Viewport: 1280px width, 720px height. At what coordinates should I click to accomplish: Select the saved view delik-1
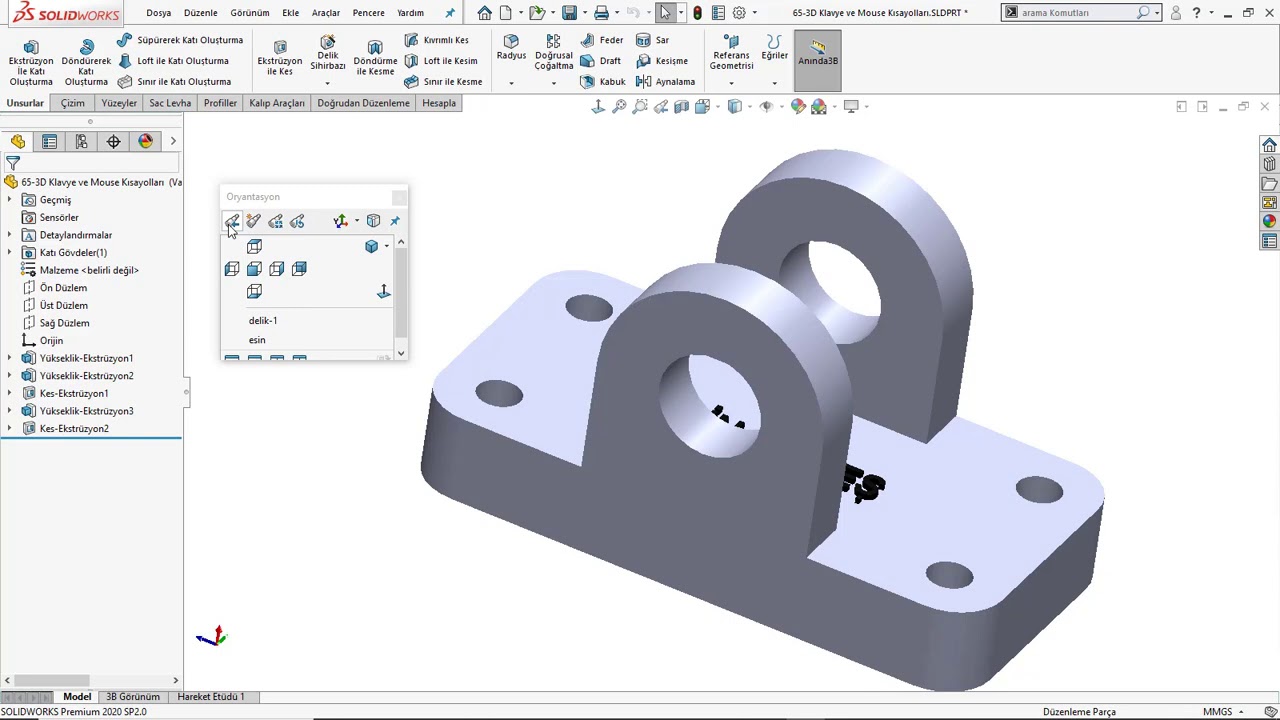click(x=263, y=321)
